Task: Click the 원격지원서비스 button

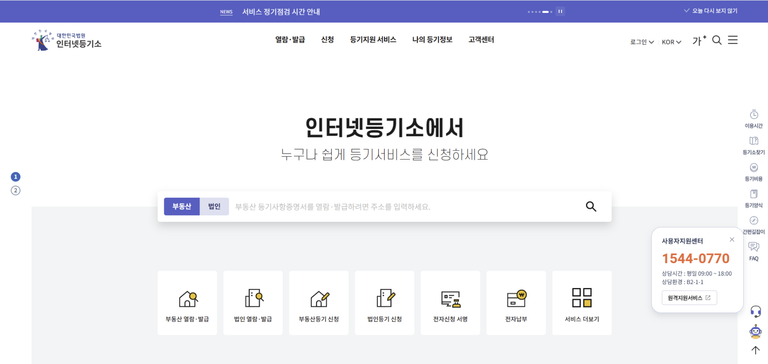Action: pos(689,297)
